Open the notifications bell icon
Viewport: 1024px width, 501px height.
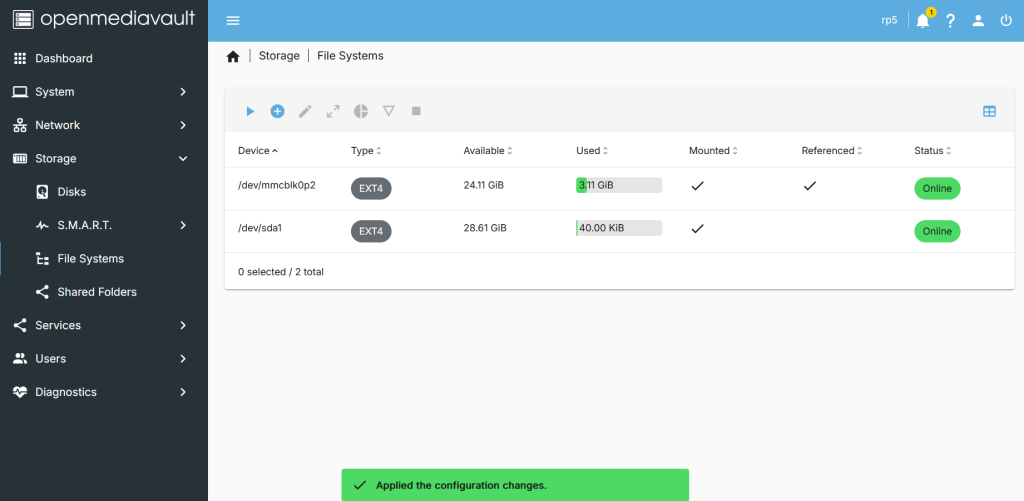click(x=922, y=20)
